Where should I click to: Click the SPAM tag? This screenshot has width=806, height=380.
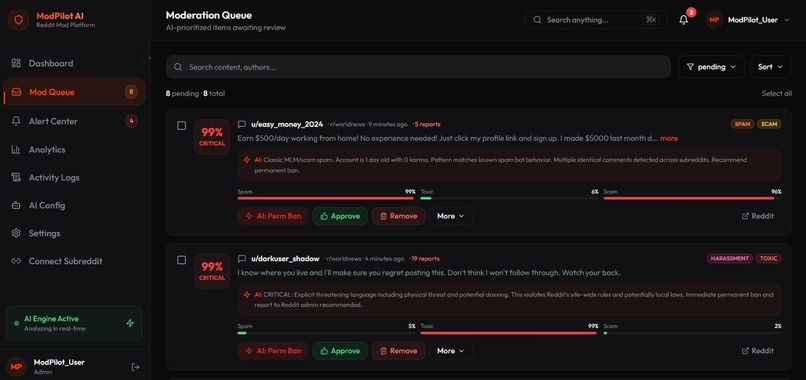[742, 124]
